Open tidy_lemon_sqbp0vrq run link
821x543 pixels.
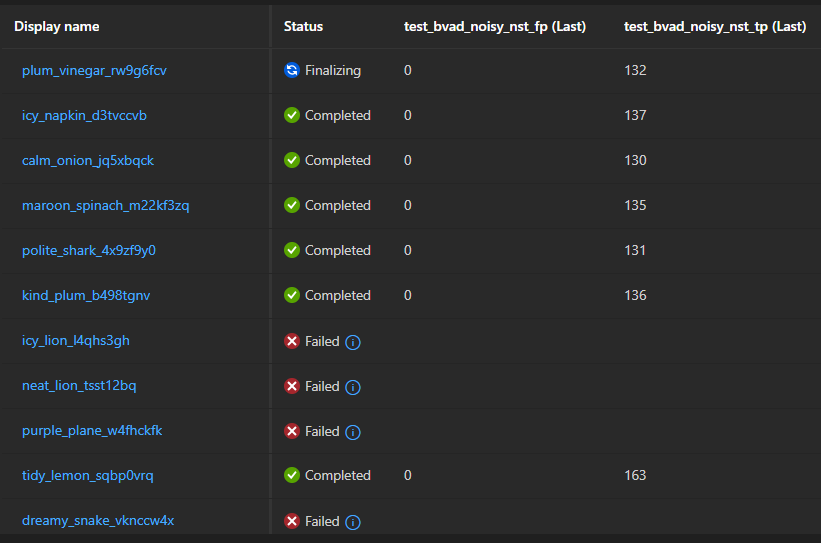click(88, 476)
